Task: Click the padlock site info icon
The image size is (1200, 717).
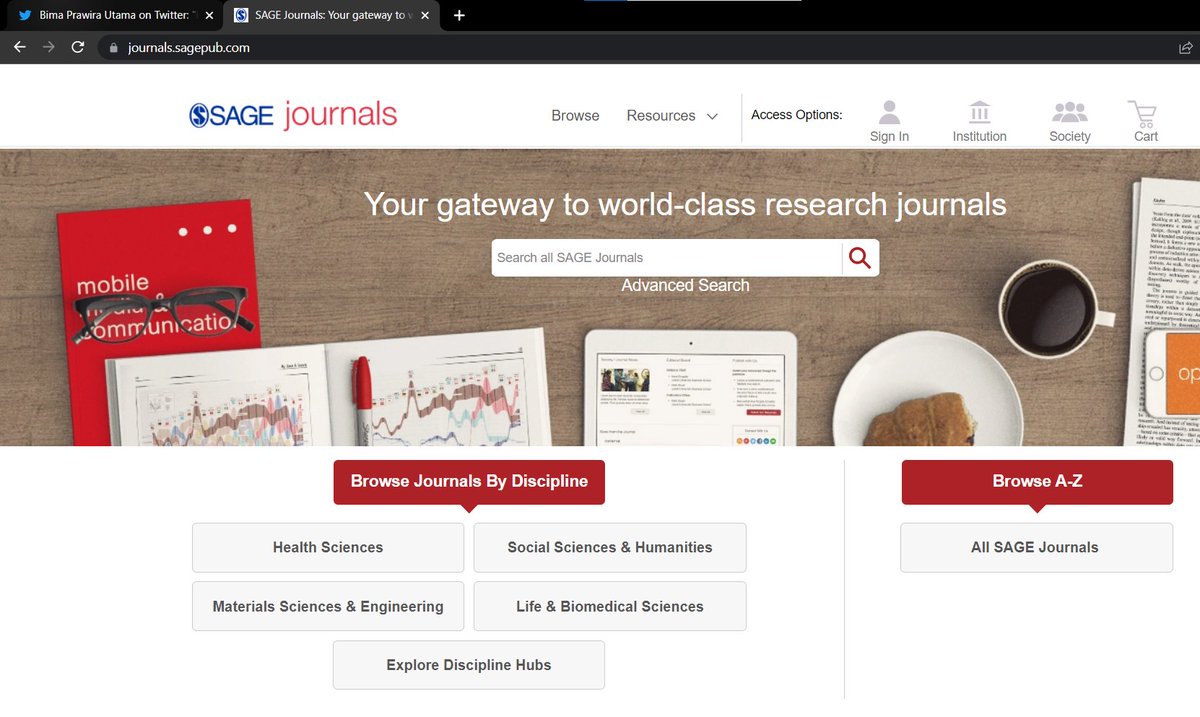Action: tap(113, 47)
